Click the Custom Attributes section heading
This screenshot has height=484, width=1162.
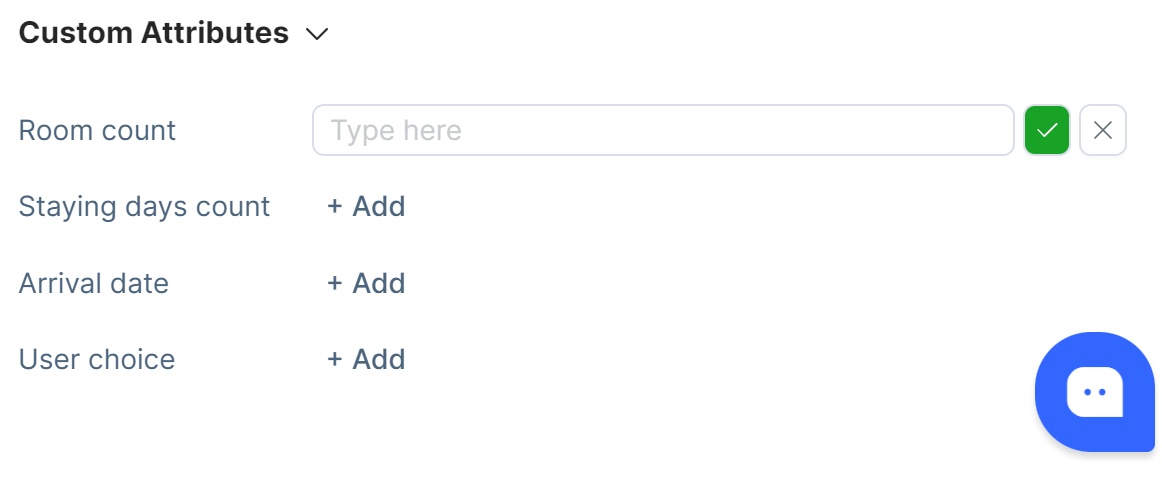(153, 33)
